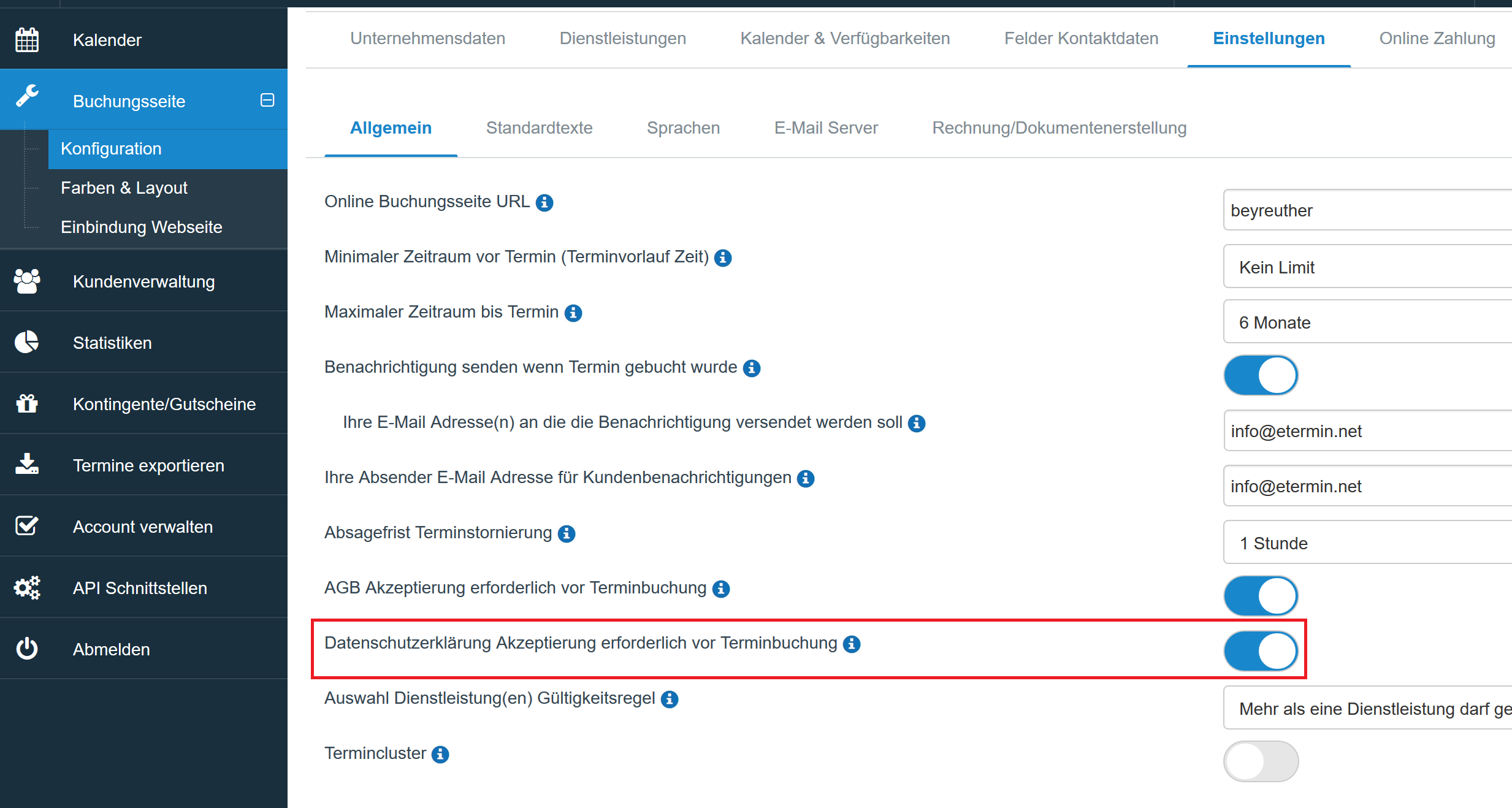The image size is (1512, 808).
Task: Click the Abmelden power icon
Action: coord(27,649)
